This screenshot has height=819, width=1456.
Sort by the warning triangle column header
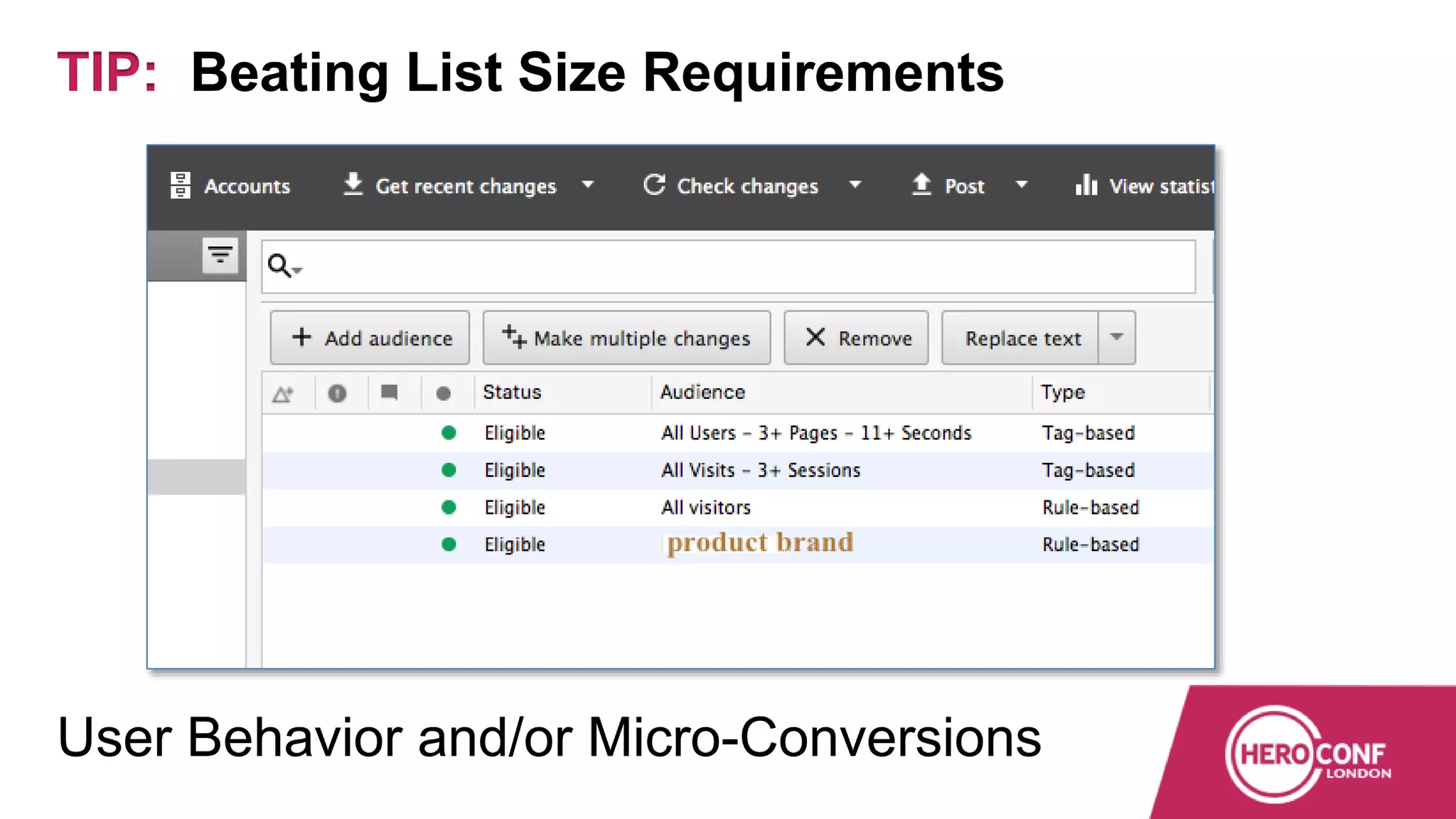coord(283,393)
